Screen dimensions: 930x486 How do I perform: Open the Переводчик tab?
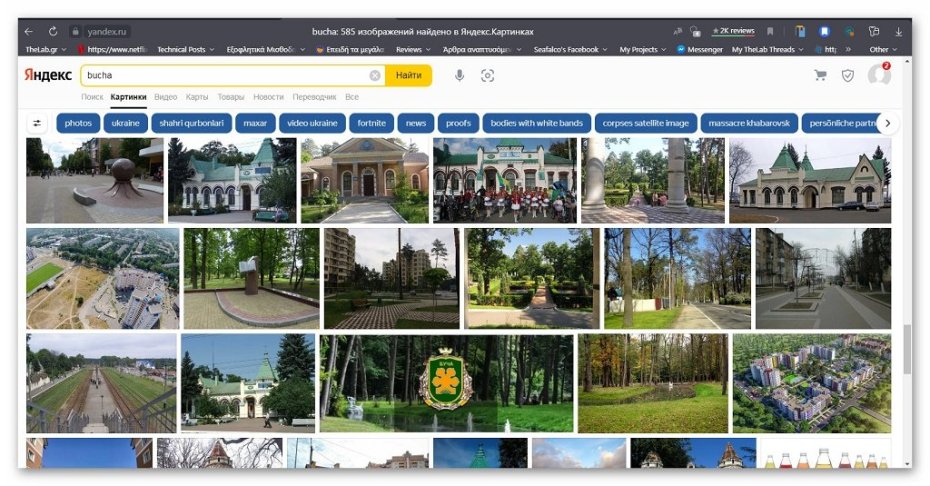pyautogui.click(x=314, y=97)
